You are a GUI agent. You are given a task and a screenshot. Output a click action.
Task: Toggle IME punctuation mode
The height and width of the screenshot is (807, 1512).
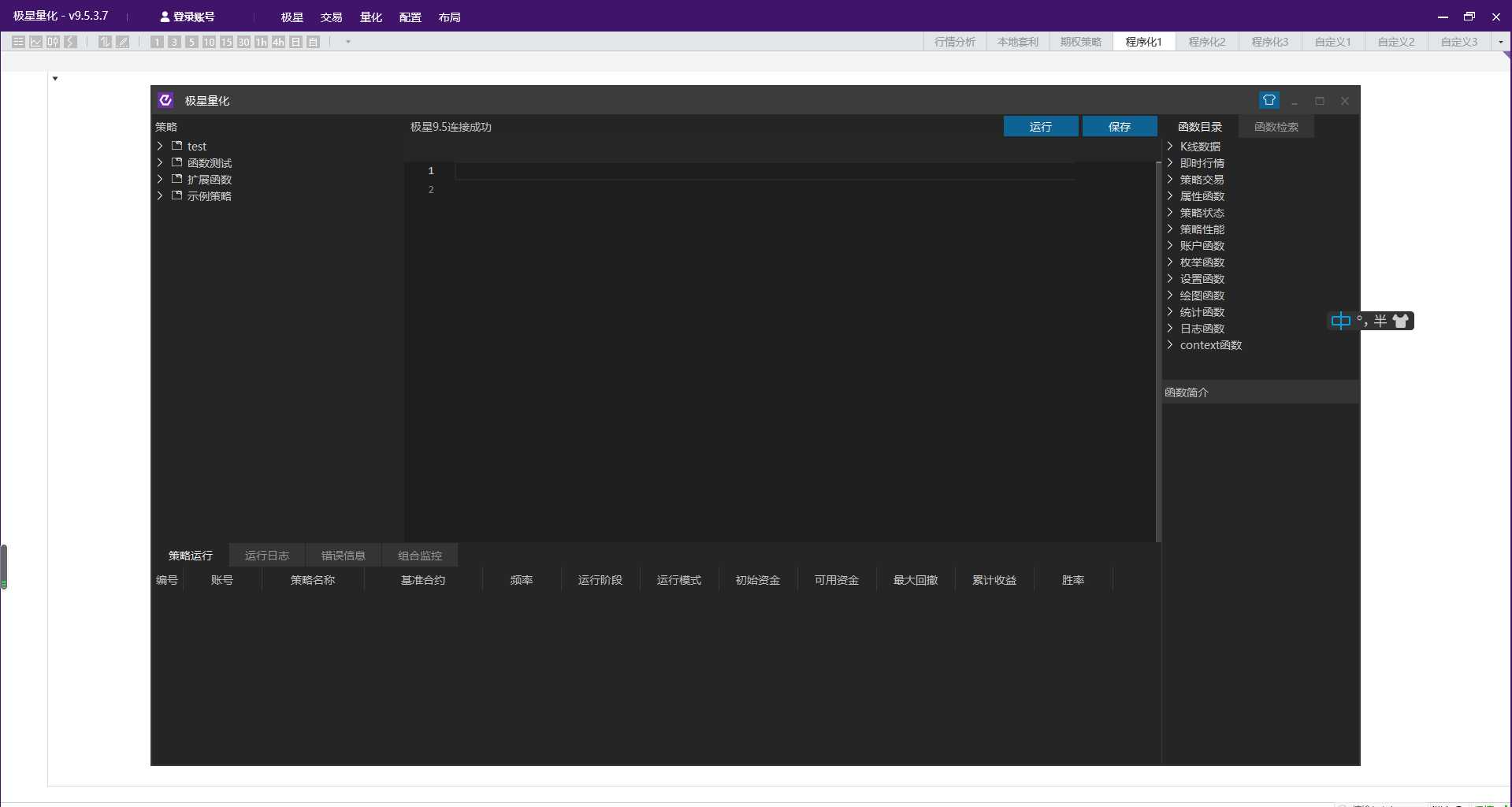1362,321
